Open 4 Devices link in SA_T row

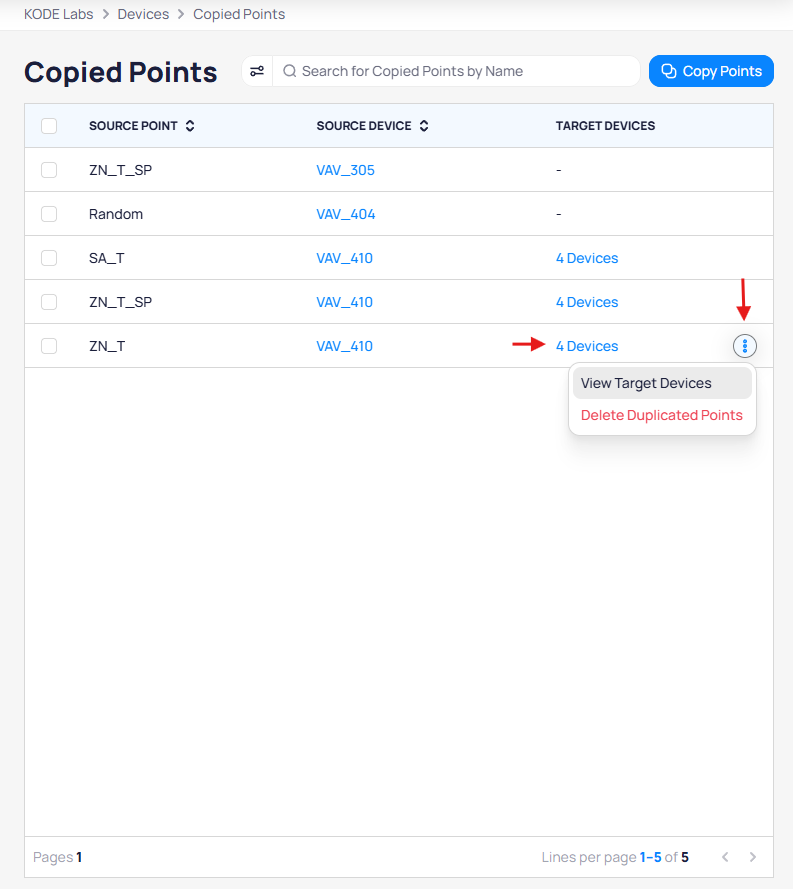point(587,258)
